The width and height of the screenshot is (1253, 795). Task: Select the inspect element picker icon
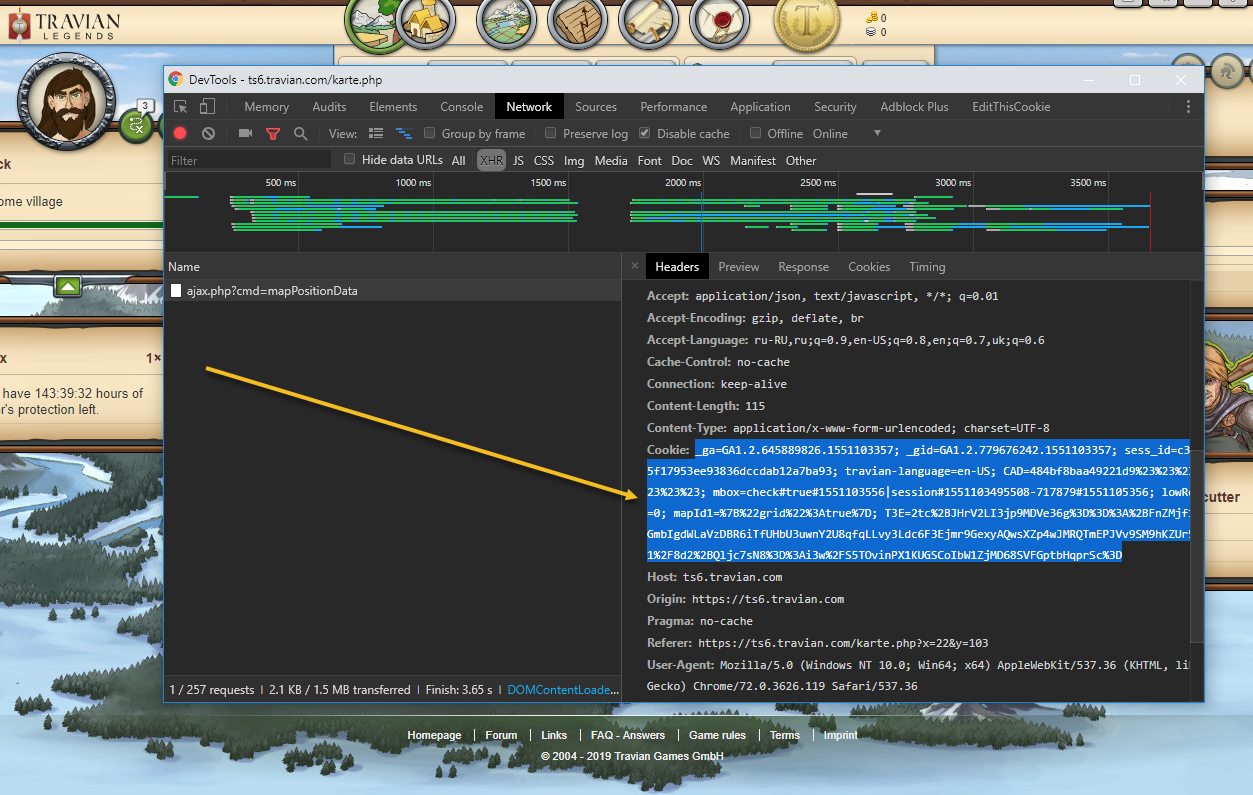[x=180, y=106]
